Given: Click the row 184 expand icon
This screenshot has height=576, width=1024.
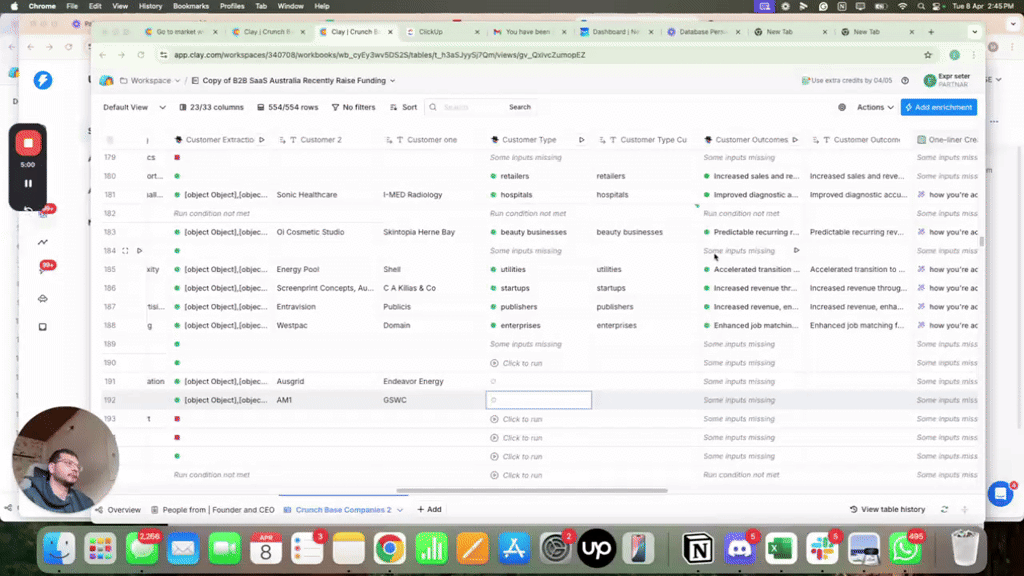Looking at the screenshot, I should 125,251.
